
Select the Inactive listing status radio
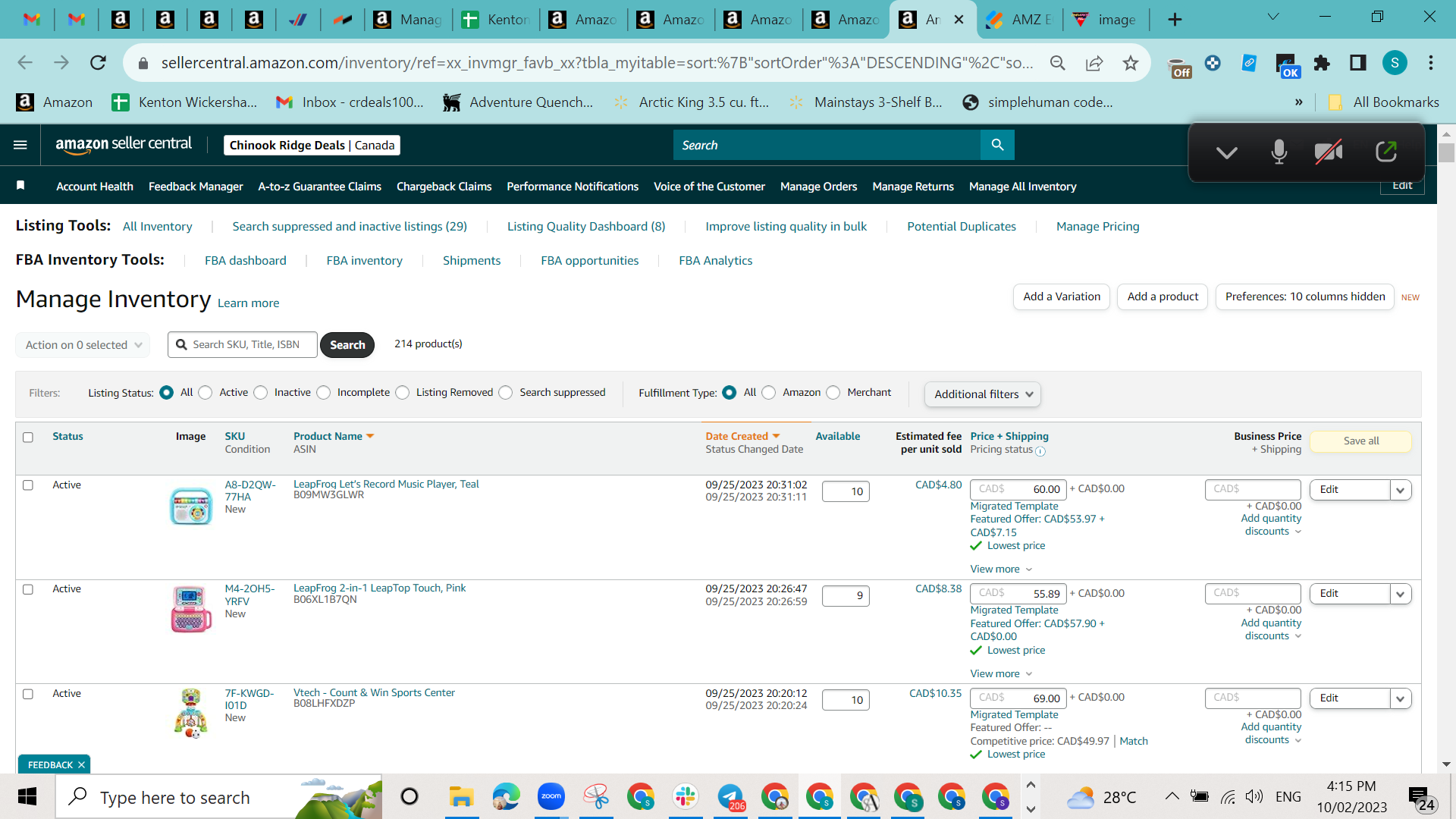[x=261, y=393]
